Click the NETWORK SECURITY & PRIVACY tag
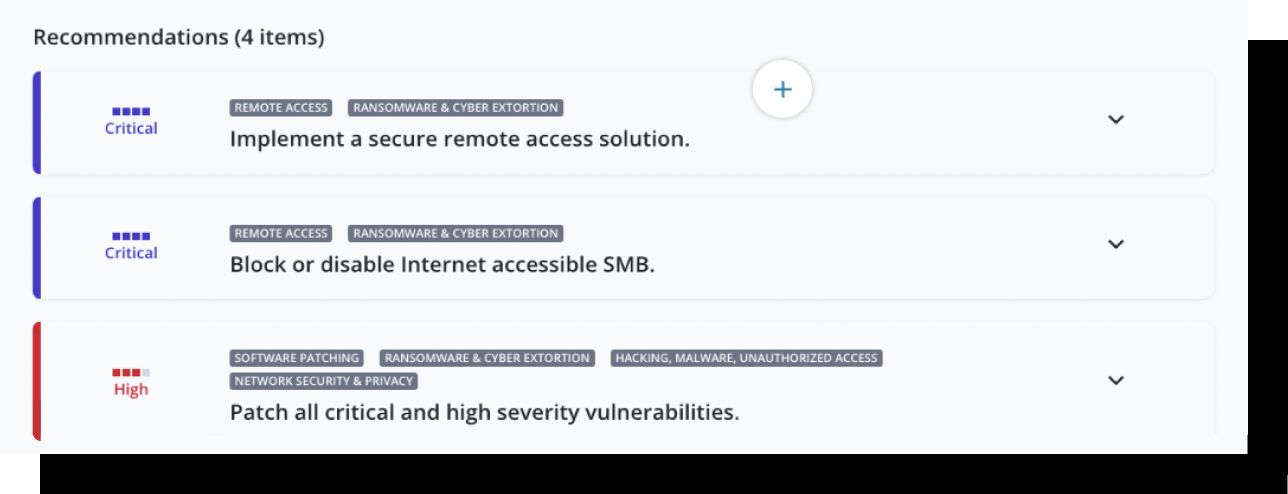This screenshot has height=494, width=1288. (x=324, y=381)
